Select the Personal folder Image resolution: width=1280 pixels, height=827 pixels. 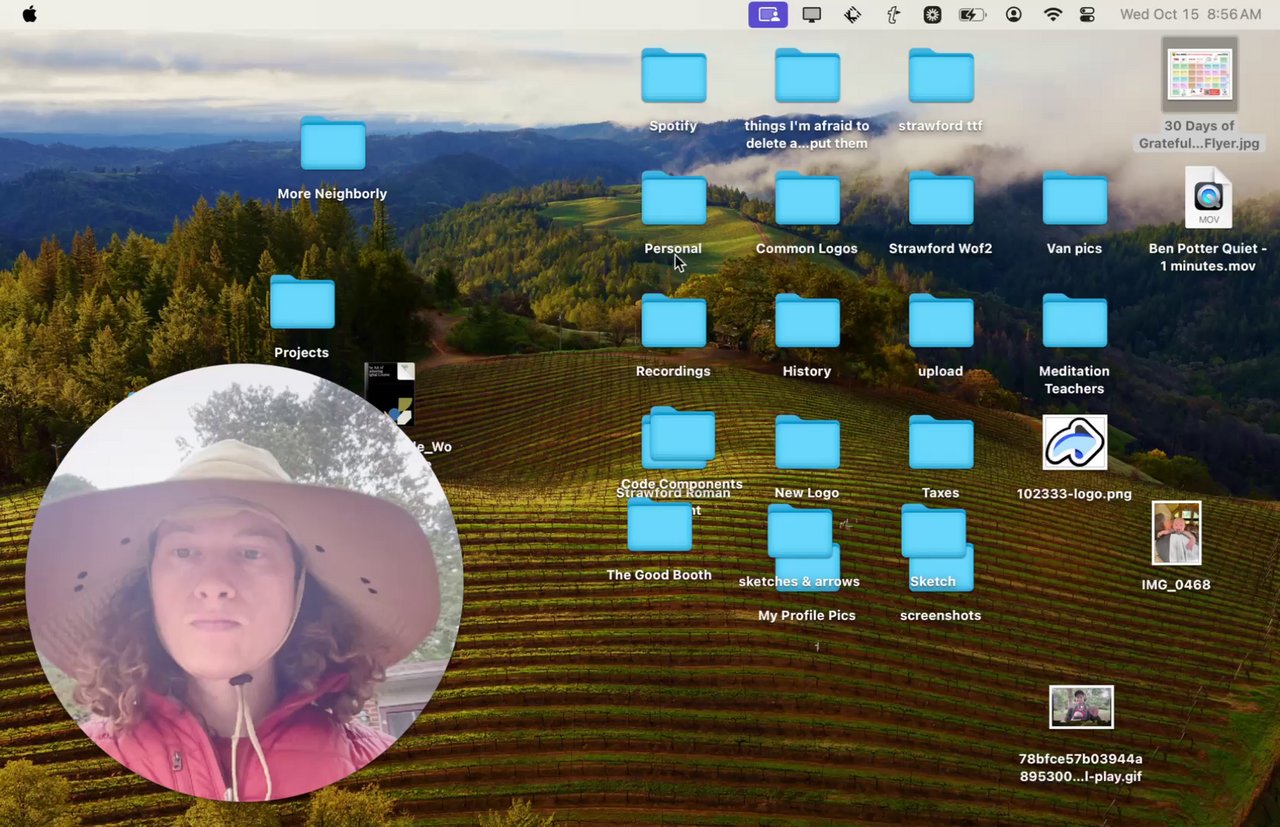pyautogui.click(x=673, y=198)
